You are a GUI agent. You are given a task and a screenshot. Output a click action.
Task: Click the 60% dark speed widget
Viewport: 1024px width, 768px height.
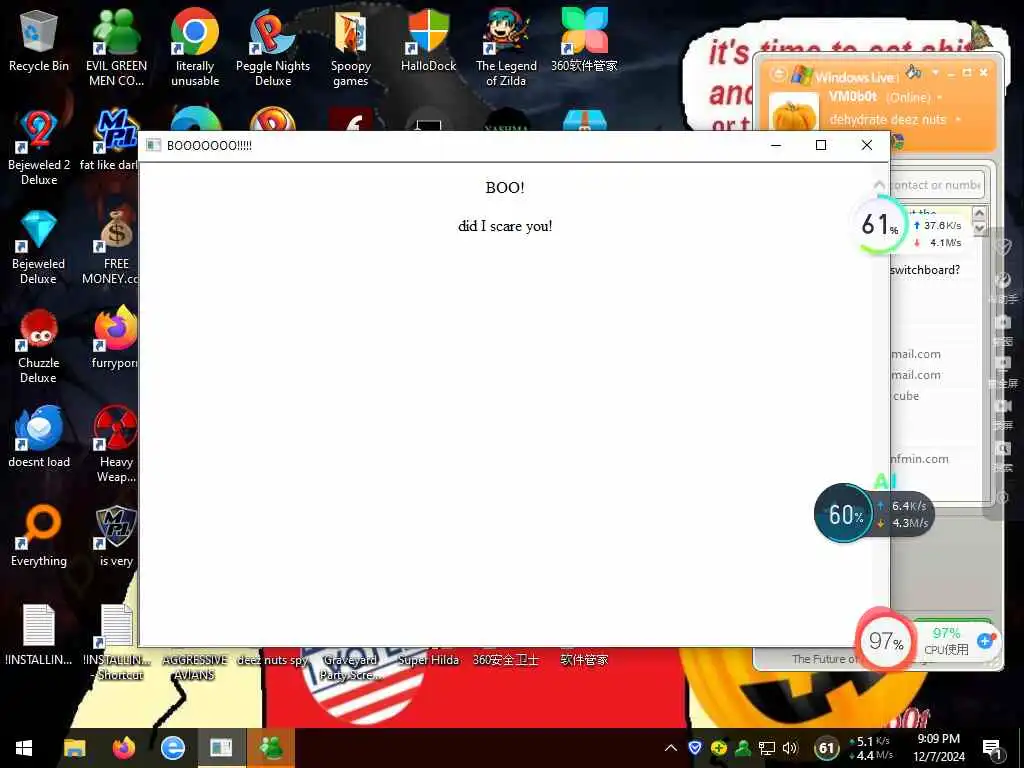844,514
